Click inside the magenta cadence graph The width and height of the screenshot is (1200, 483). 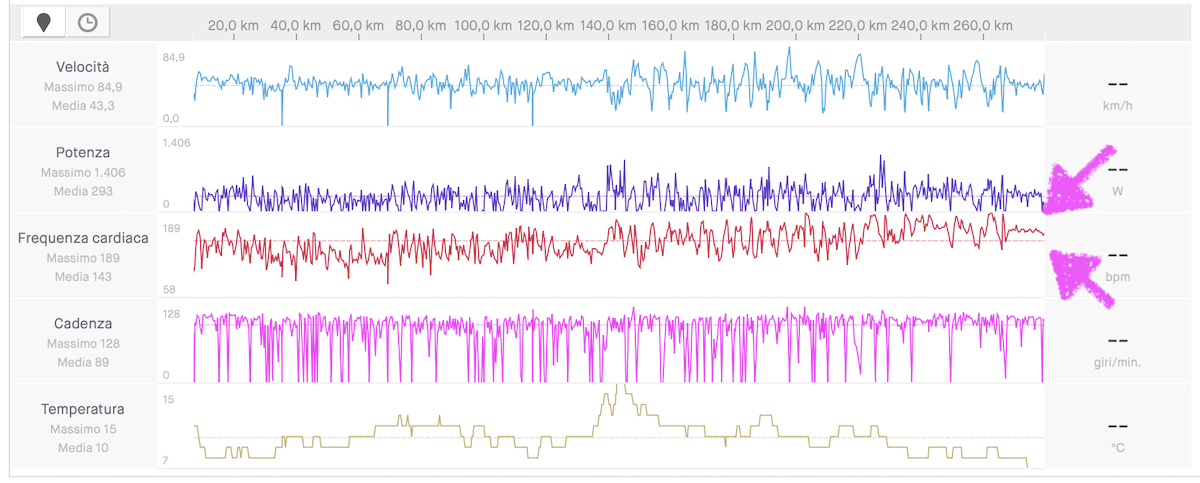pos(600,345)
